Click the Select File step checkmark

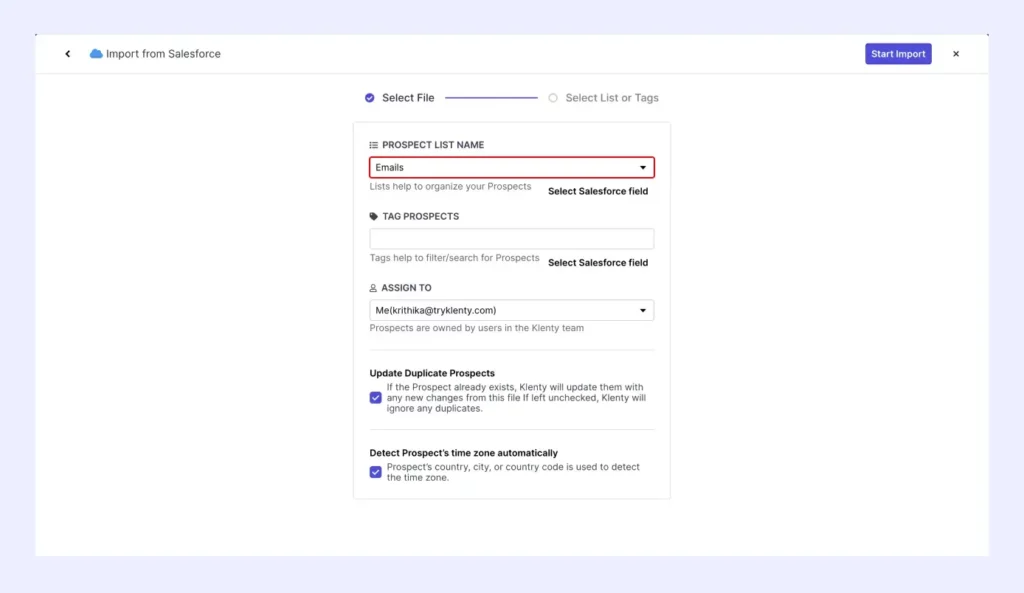coord(370,98)
